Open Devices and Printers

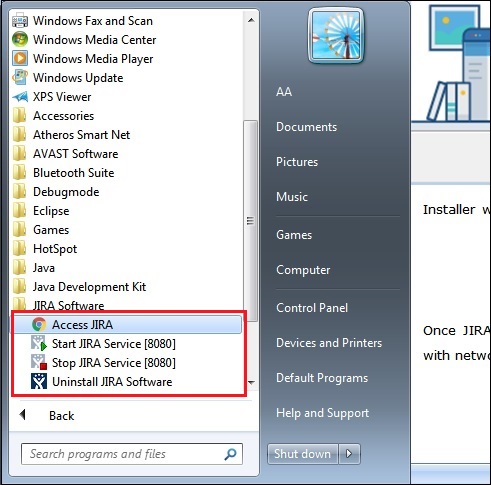pos(329,343)
